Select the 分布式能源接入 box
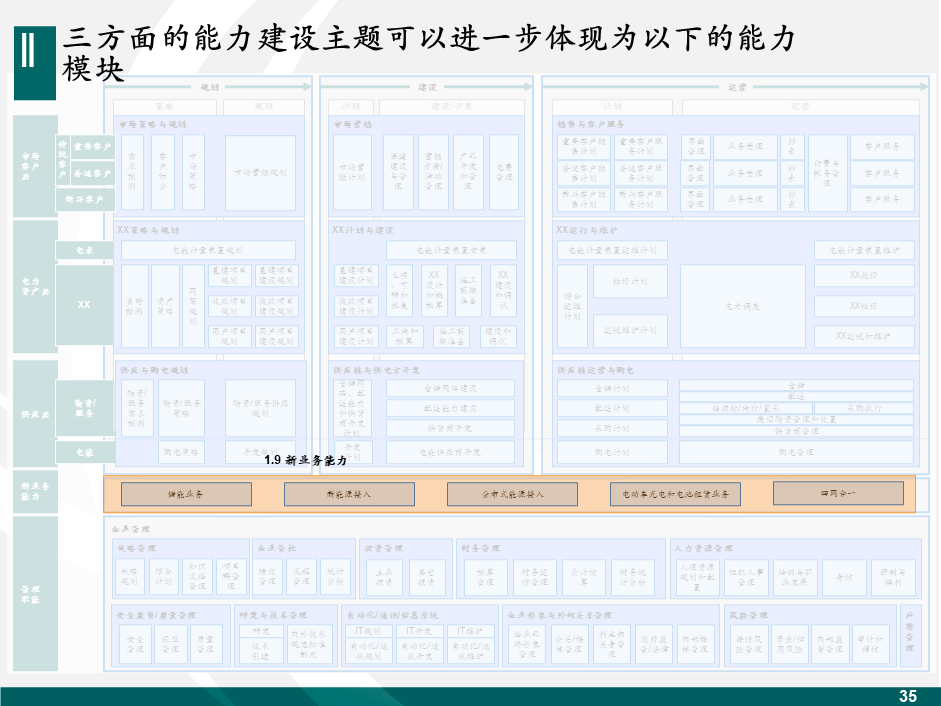 [513, 494]
